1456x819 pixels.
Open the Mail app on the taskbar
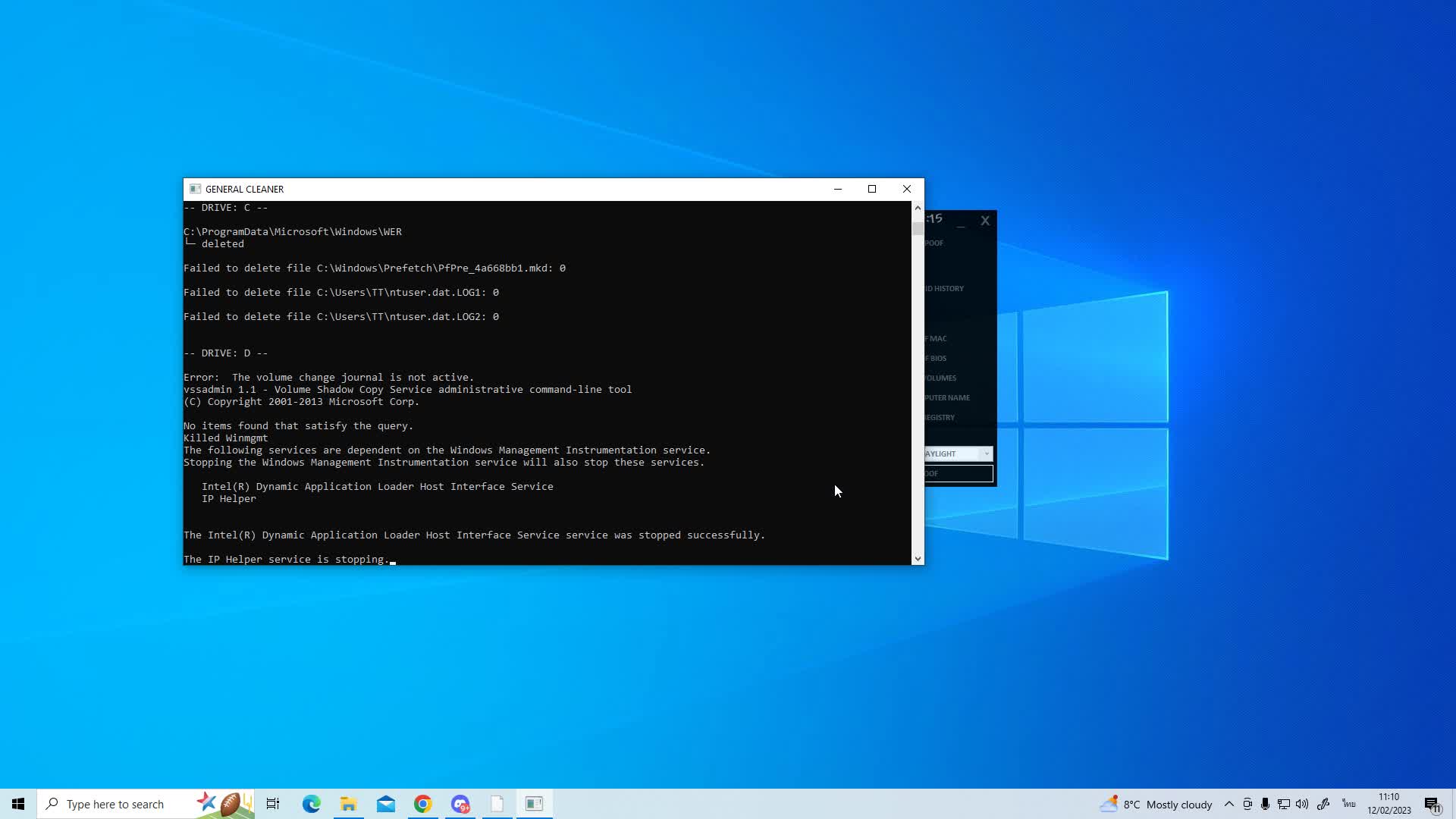[385, 804]
